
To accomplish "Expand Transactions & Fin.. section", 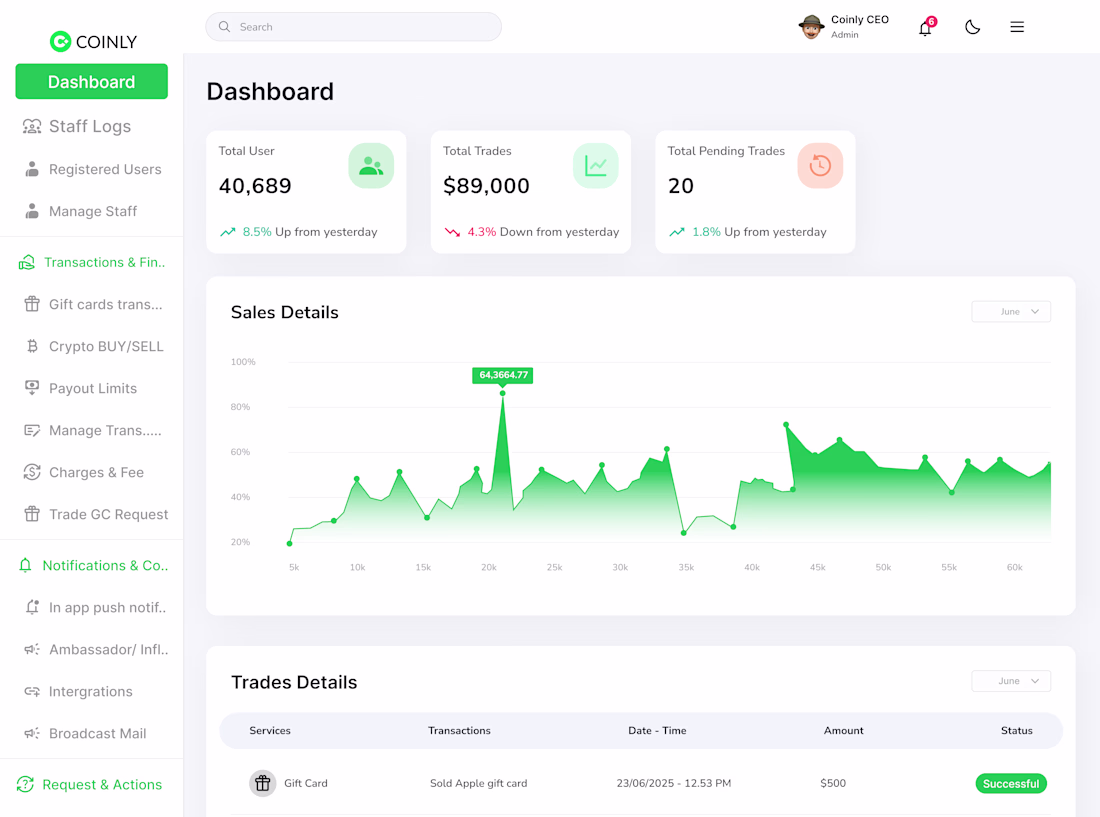I will [x=105, y=262].
